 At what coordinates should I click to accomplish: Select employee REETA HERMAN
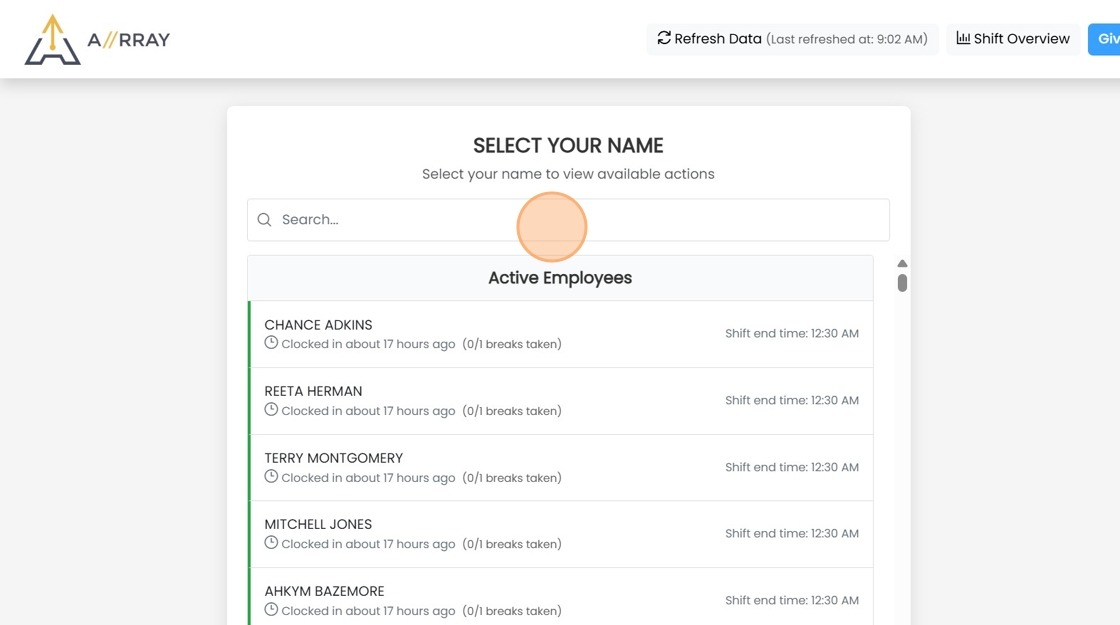[561, 401]
